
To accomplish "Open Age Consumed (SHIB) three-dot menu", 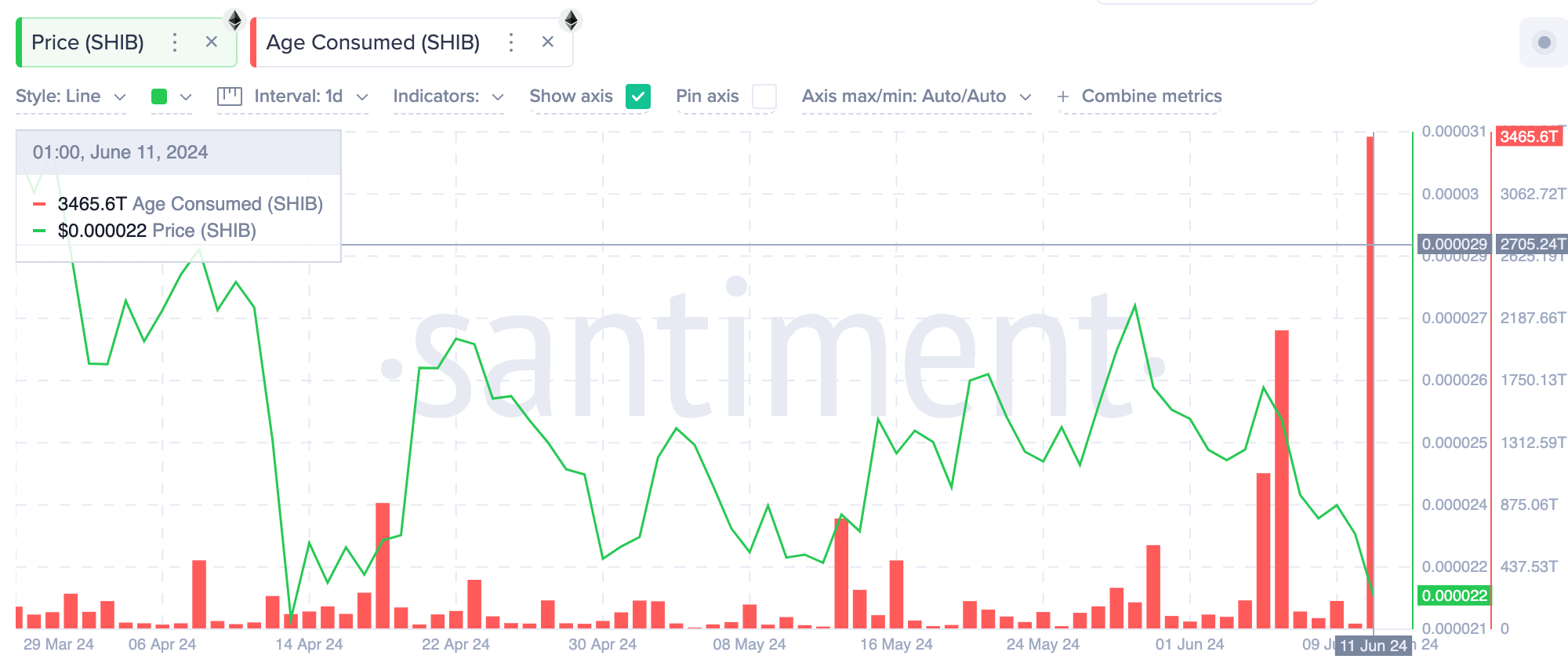I will click(511, 42).
